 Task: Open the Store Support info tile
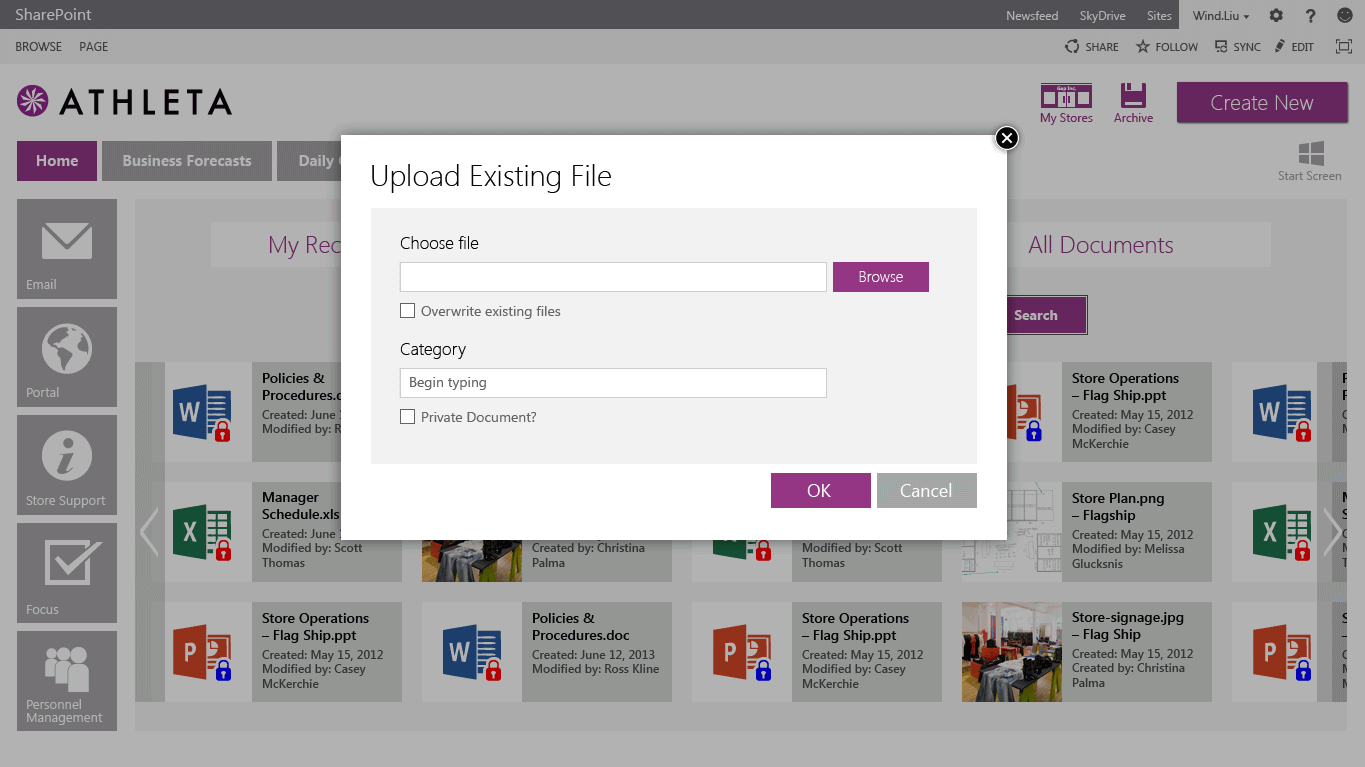(67, 465)
